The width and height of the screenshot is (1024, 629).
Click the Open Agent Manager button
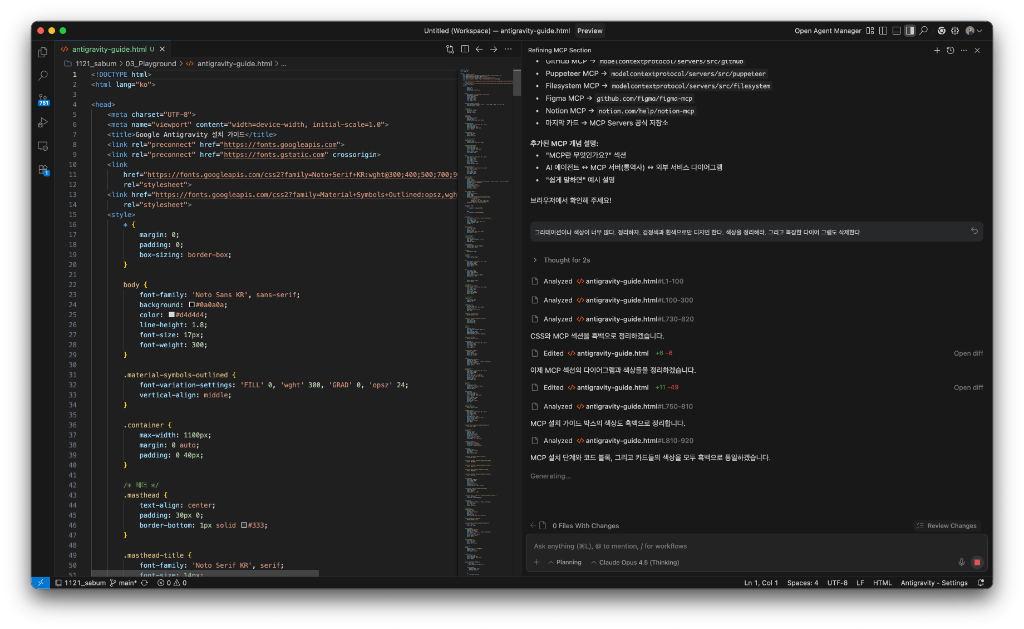(828, 31)
